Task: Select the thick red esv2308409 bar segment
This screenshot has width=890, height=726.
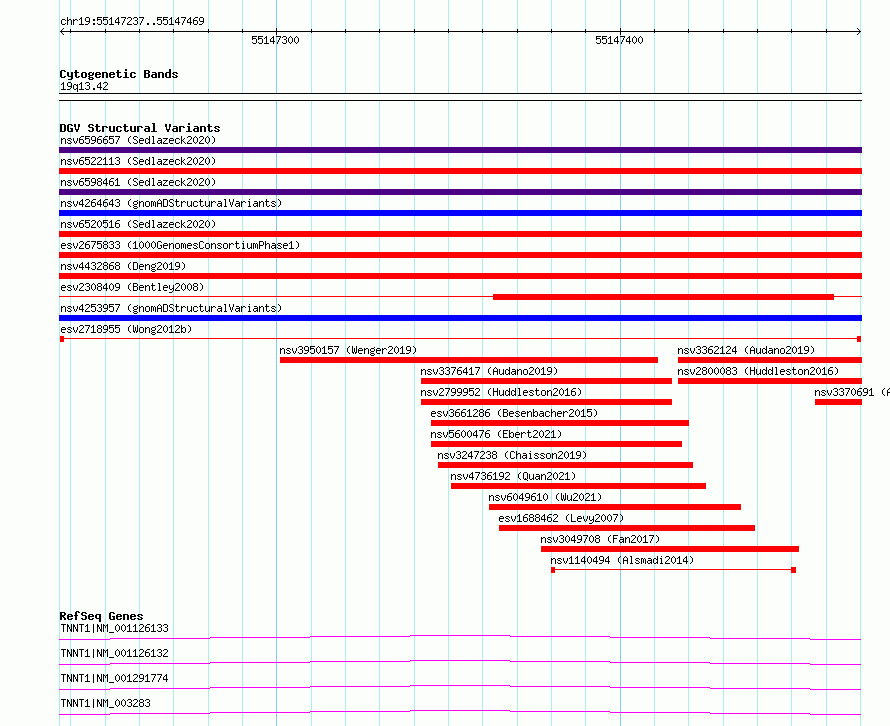Action: pos(664,297)
